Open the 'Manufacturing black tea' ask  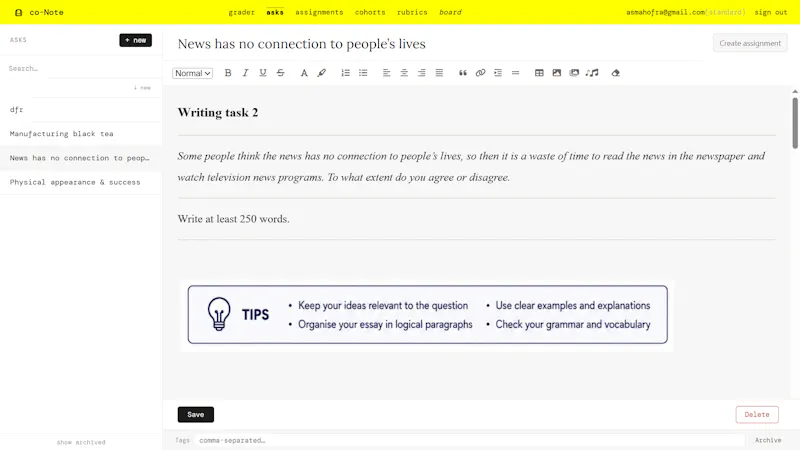tap(81, 134)
